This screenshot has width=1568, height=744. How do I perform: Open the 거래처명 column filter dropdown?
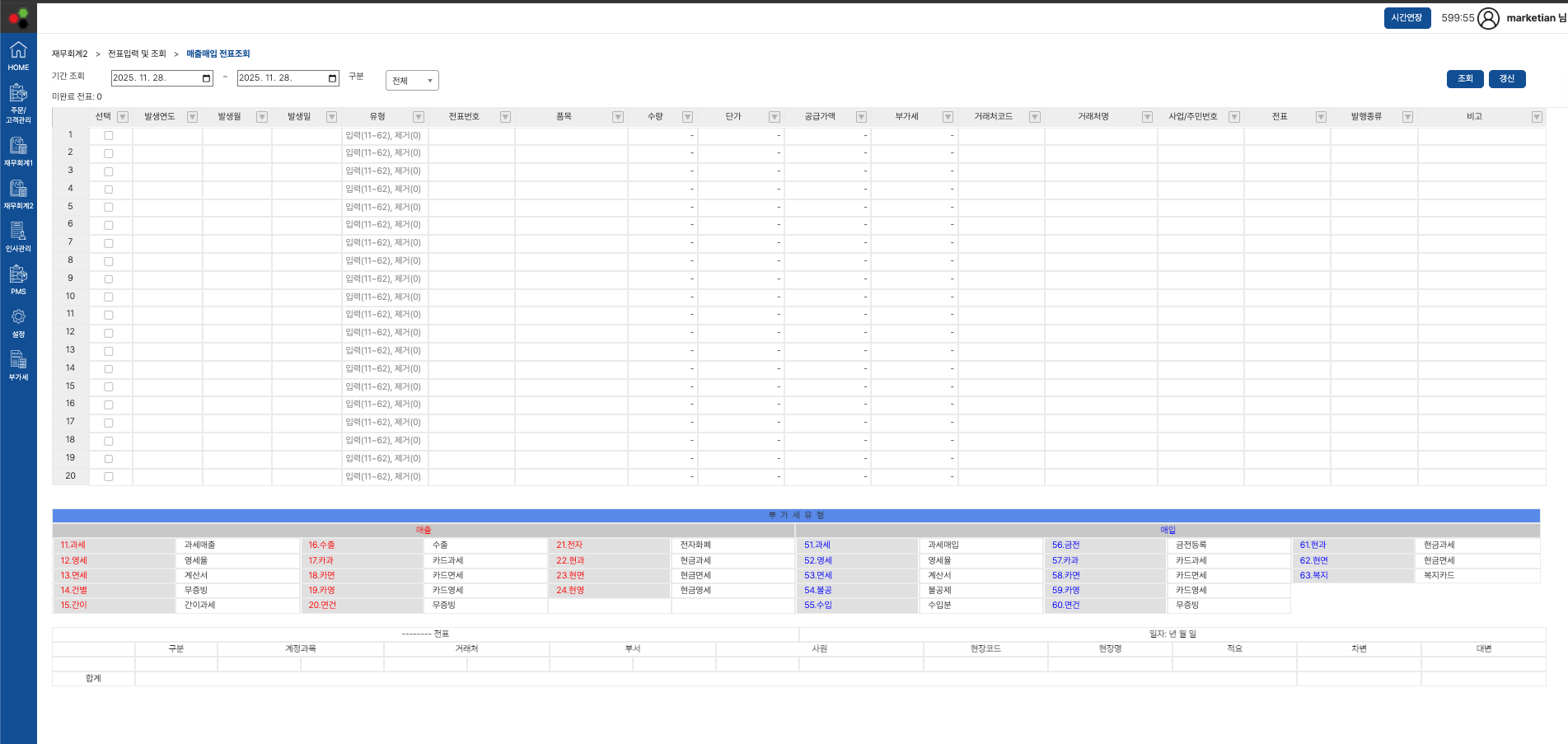pyautogui.click(x=1147, y=117)
